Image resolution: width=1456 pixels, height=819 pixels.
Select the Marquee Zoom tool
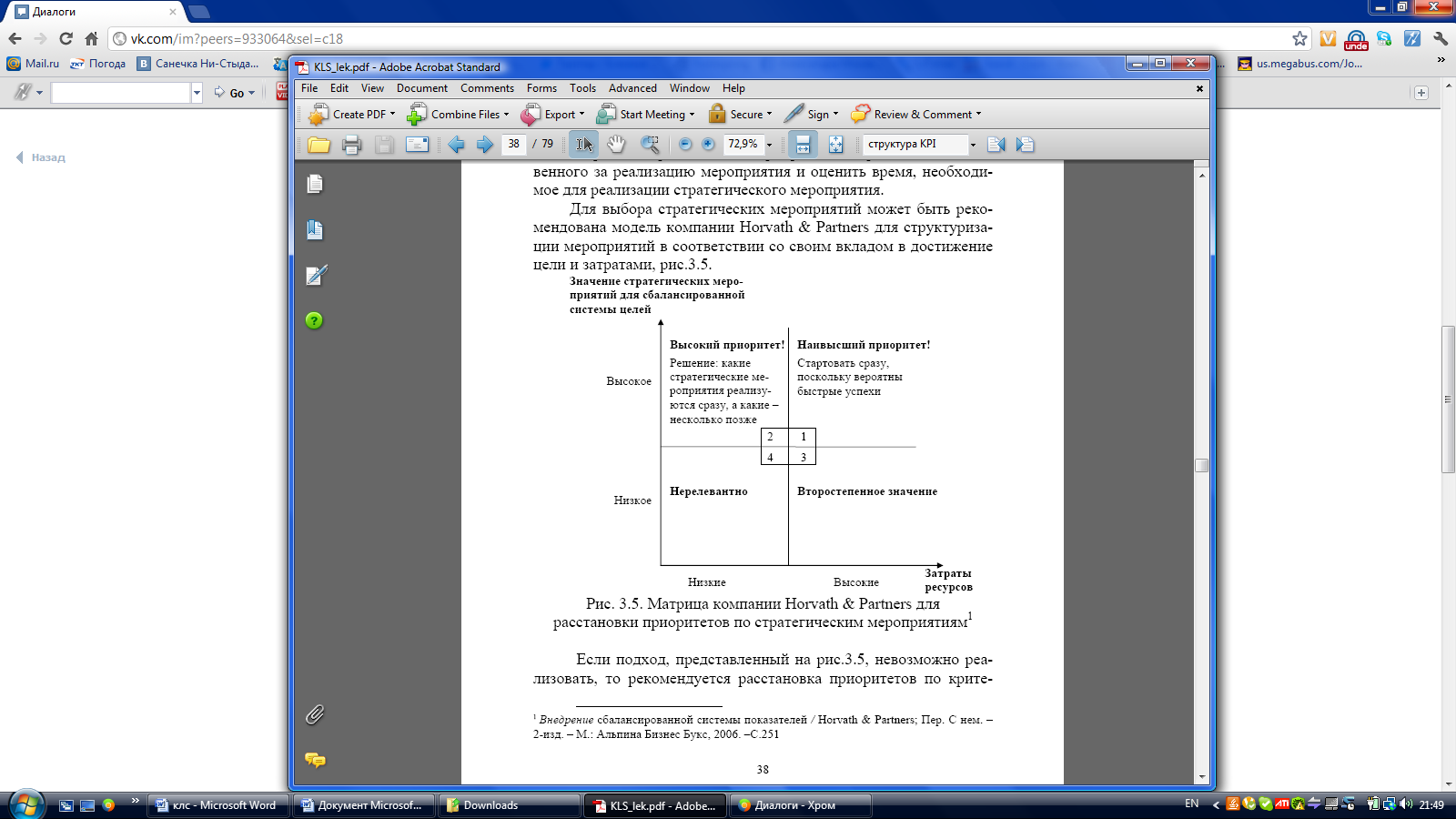click(x=650, y=144)
